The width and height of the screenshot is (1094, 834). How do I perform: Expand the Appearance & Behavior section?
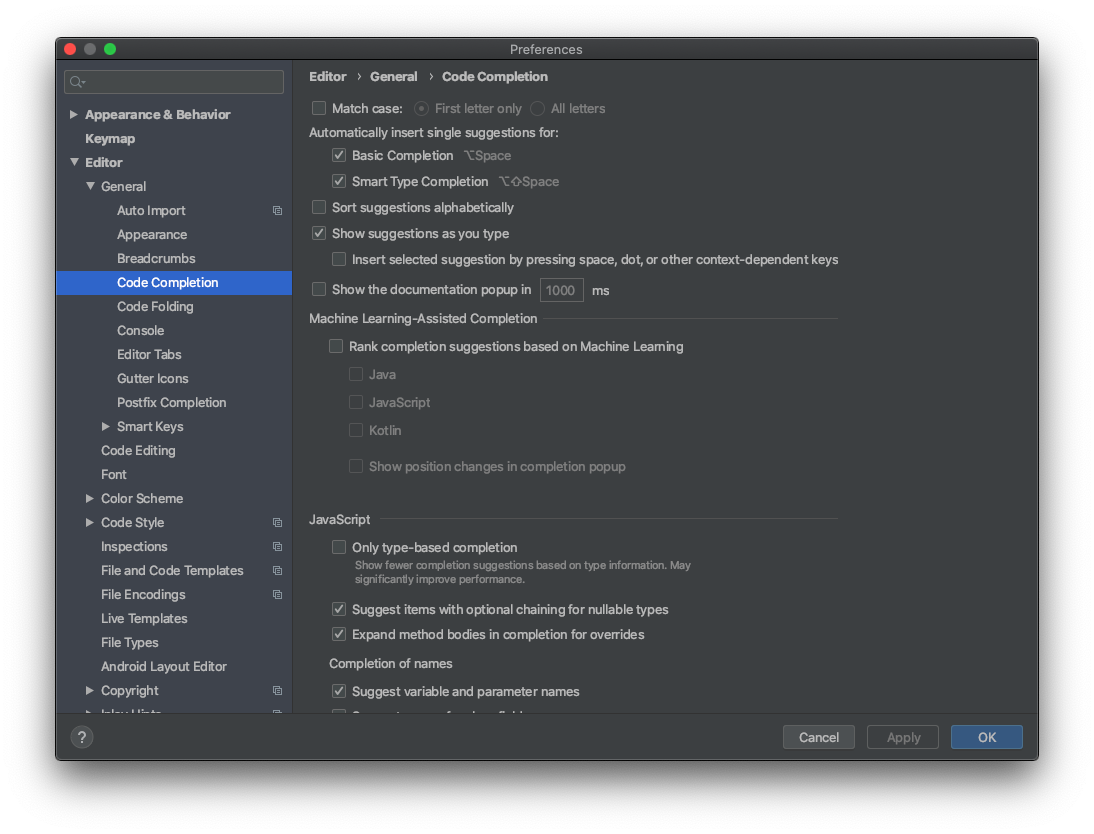coord(74,114)
